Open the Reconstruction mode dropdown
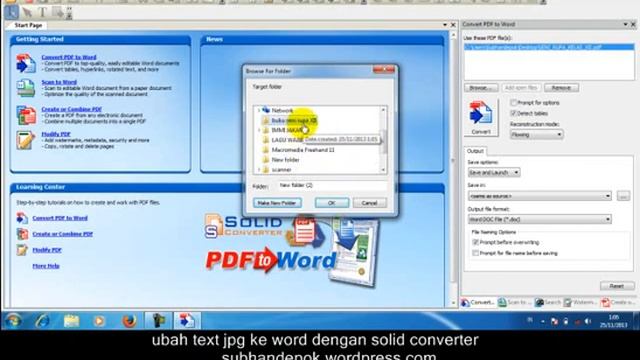The width and height of the screenshot is (640, 360). click(536, 135)
